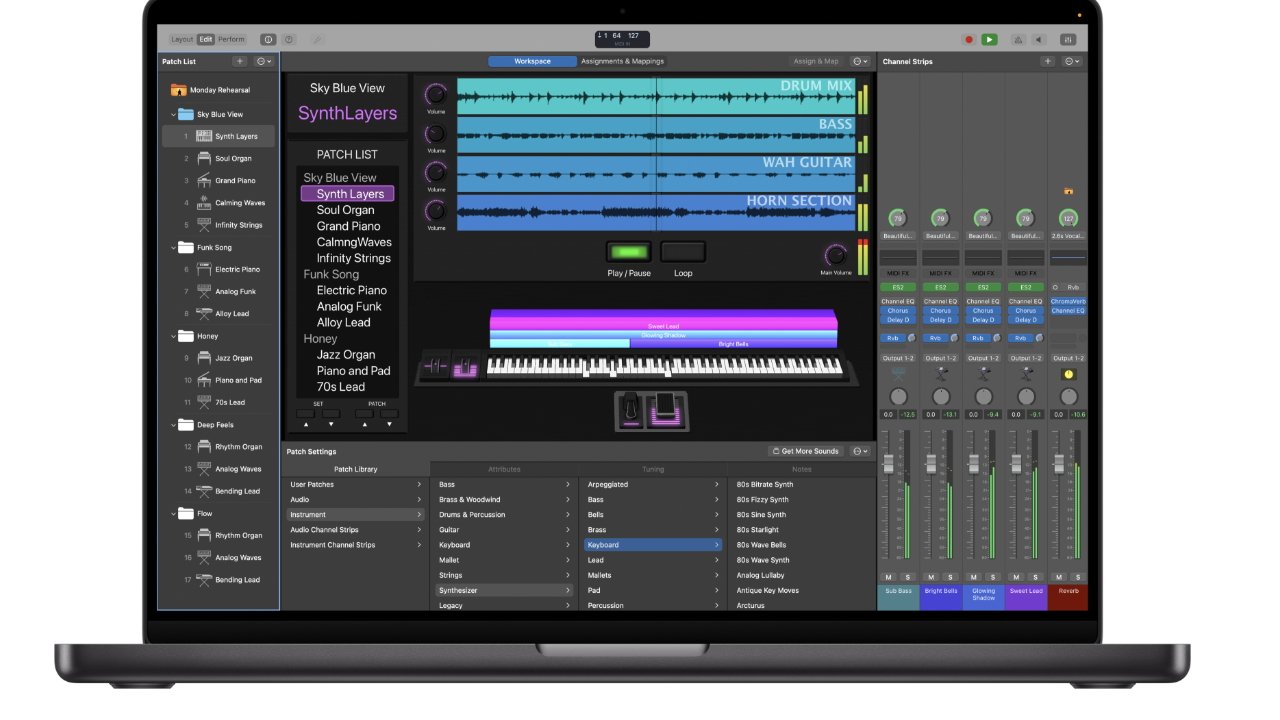Screen dimensions: 1280x720
Task: Click the ChromaVerb plugin slot on the Reverb strip
Action: 1068,301
